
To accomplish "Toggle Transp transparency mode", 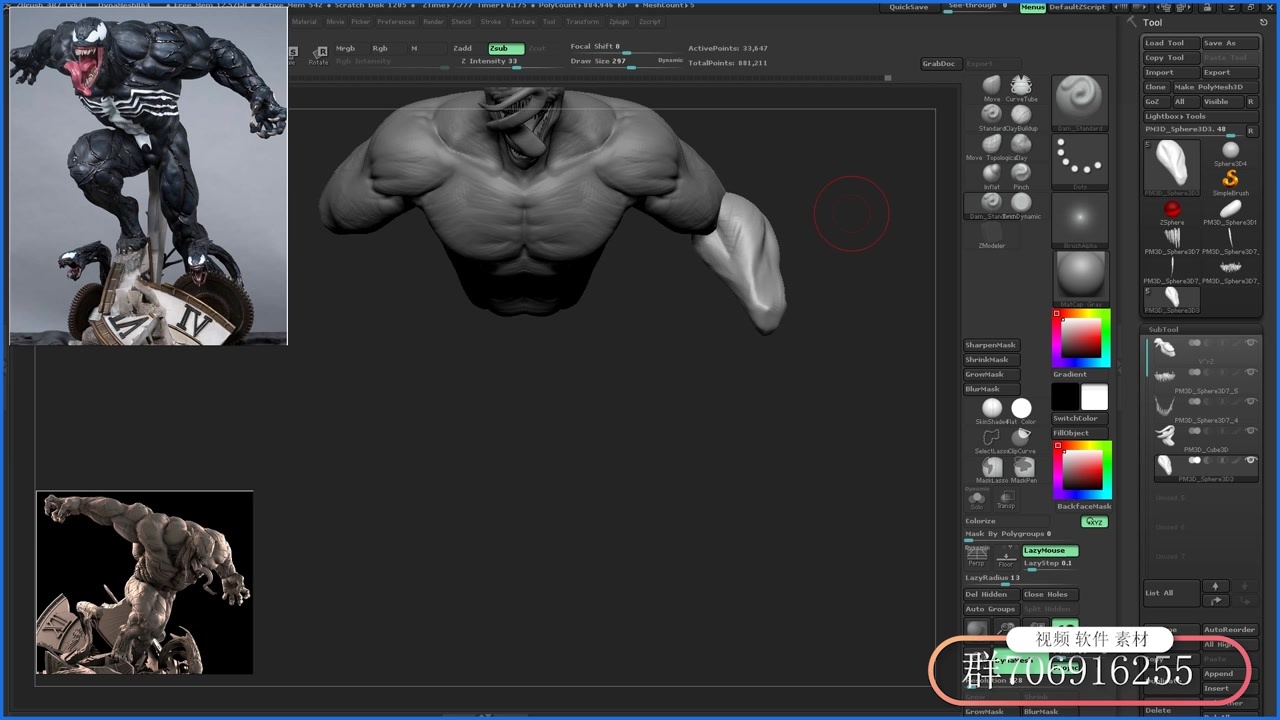I will [1006, 499].
